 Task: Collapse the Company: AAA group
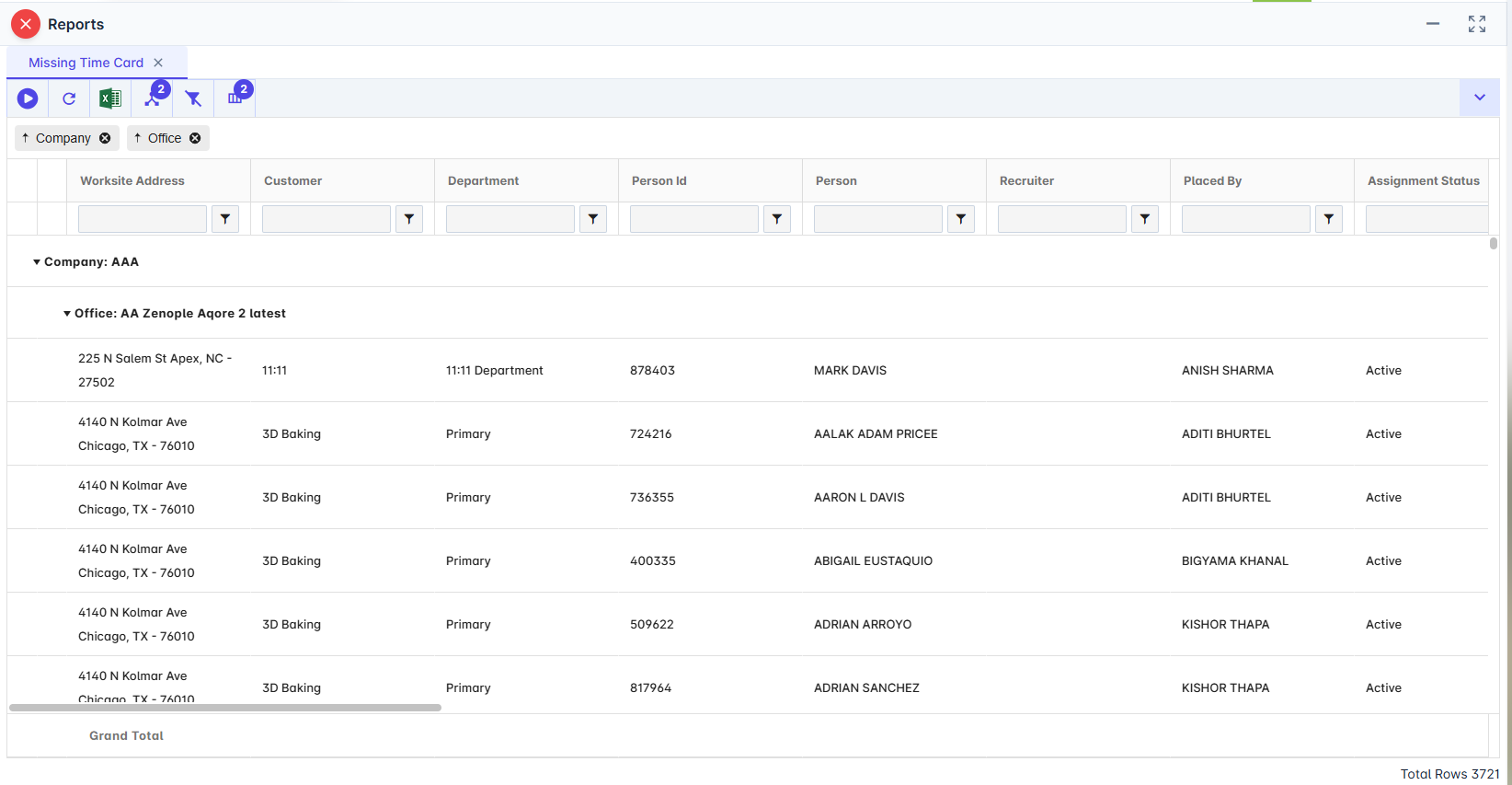[x=37, y=262]
